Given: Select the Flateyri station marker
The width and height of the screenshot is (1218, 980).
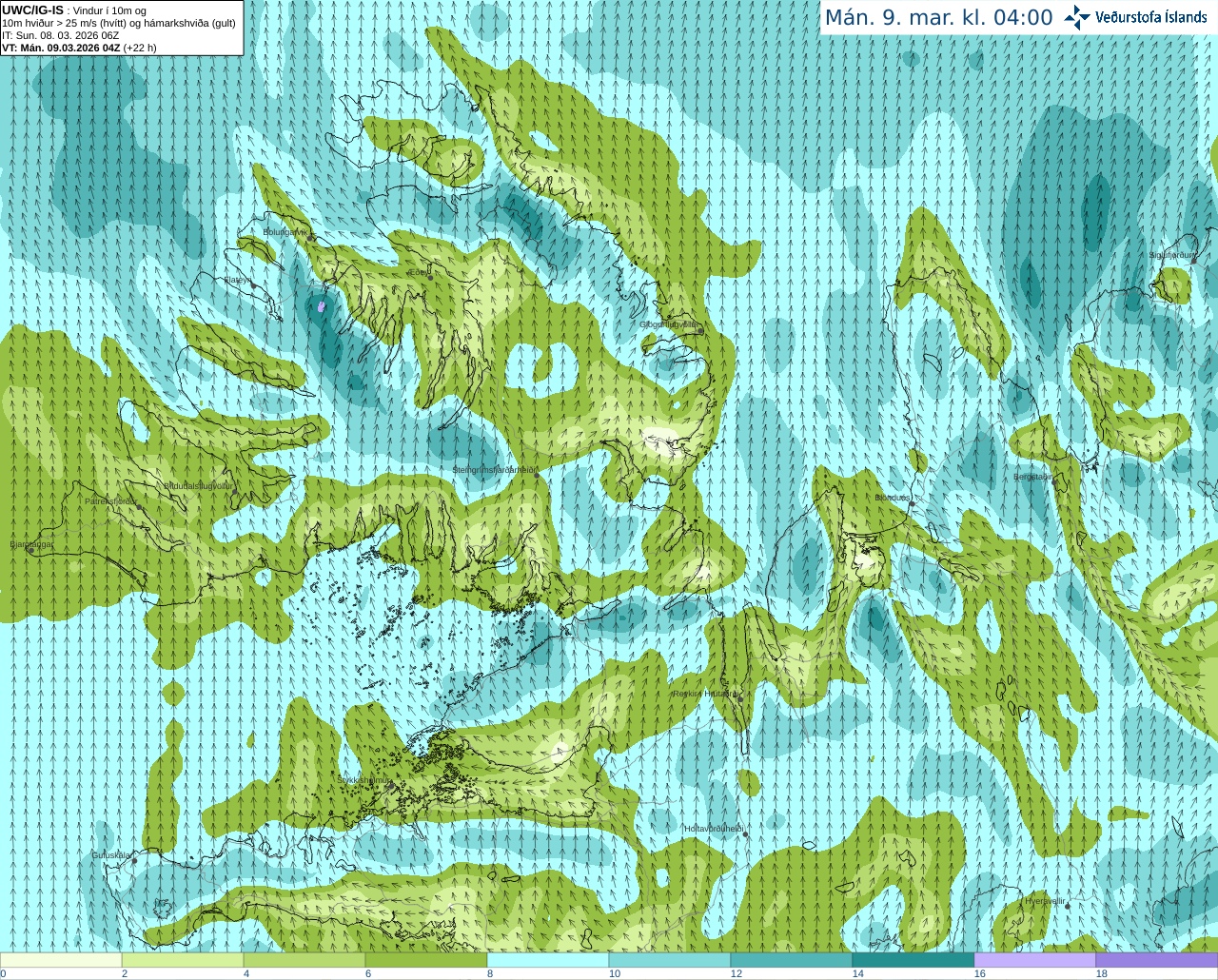Looking at the screenshot, I should 253,285.
